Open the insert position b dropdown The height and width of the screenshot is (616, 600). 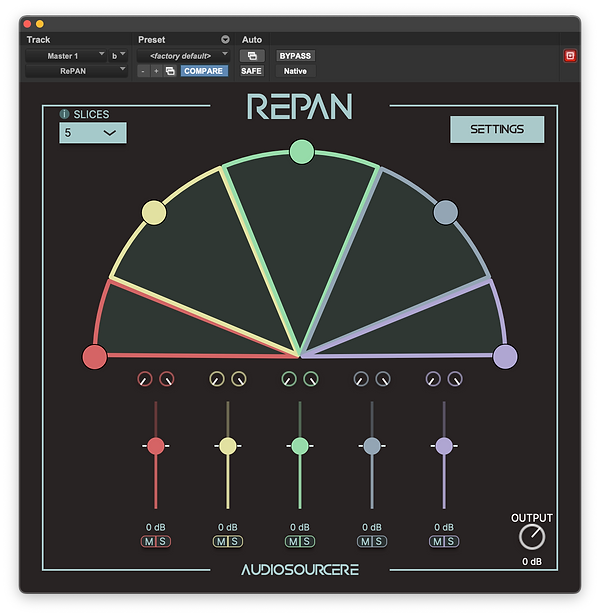(x=118, y=56)
